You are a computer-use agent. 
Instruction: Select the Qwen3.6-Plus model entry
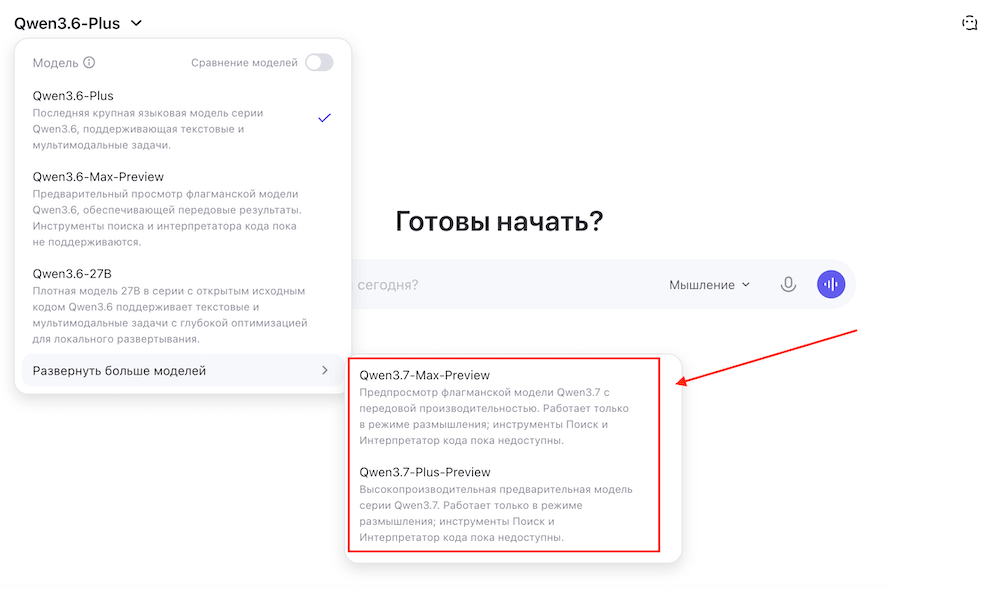tap(182, 119)
